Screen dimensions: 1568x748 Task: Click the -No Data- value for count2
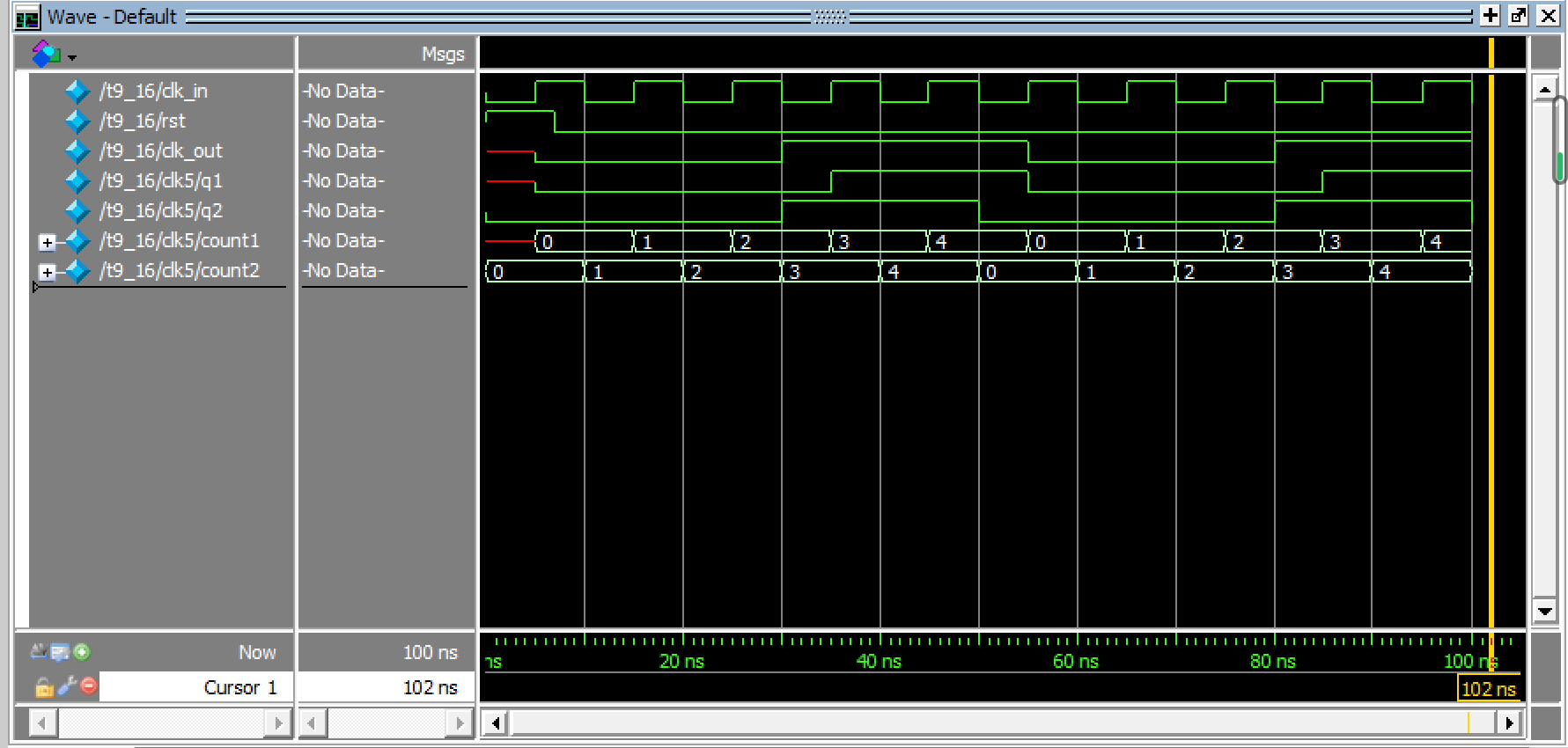343,271
